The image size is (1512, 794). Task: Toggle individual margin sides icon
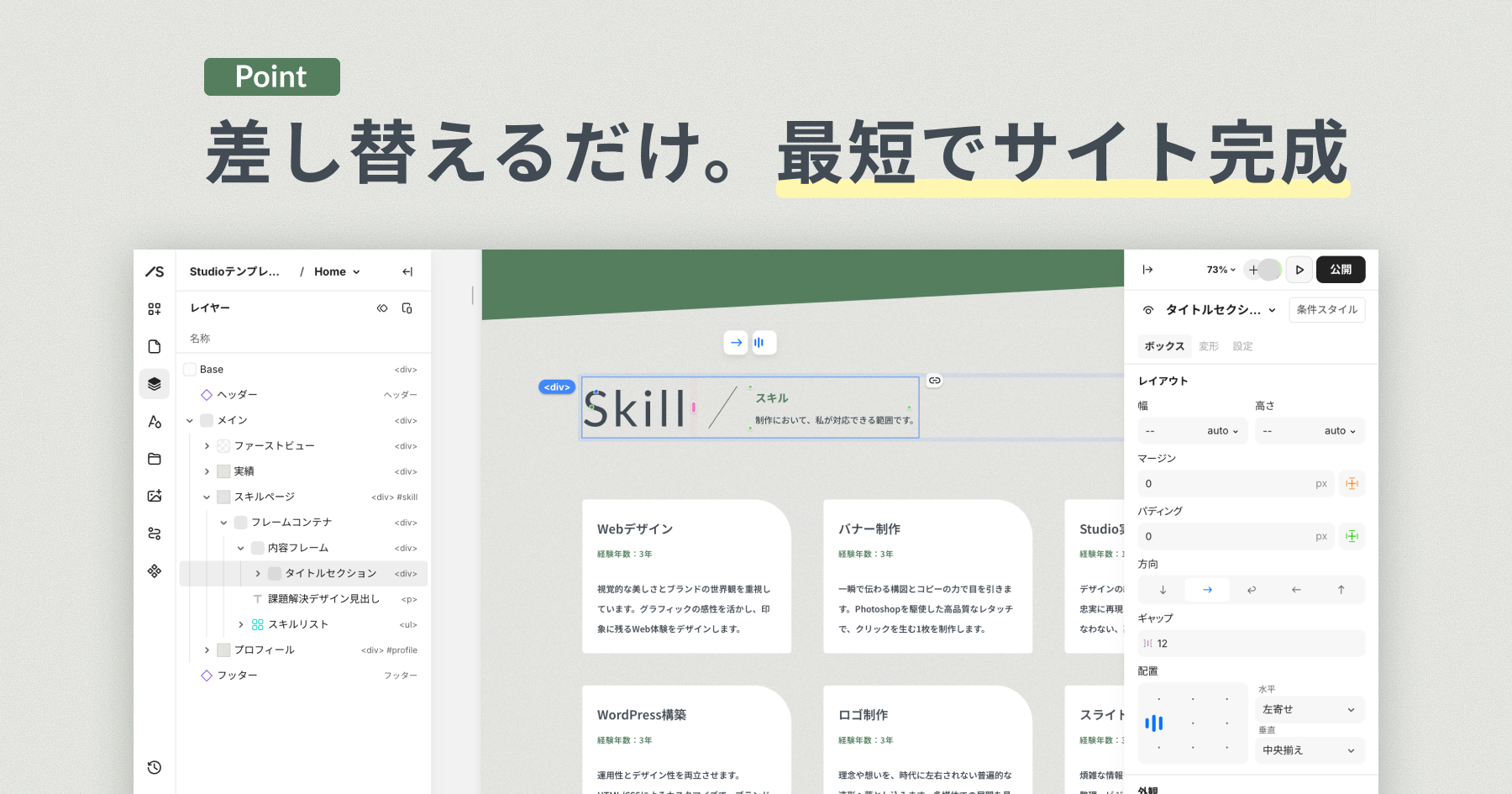click(1352, 483)
